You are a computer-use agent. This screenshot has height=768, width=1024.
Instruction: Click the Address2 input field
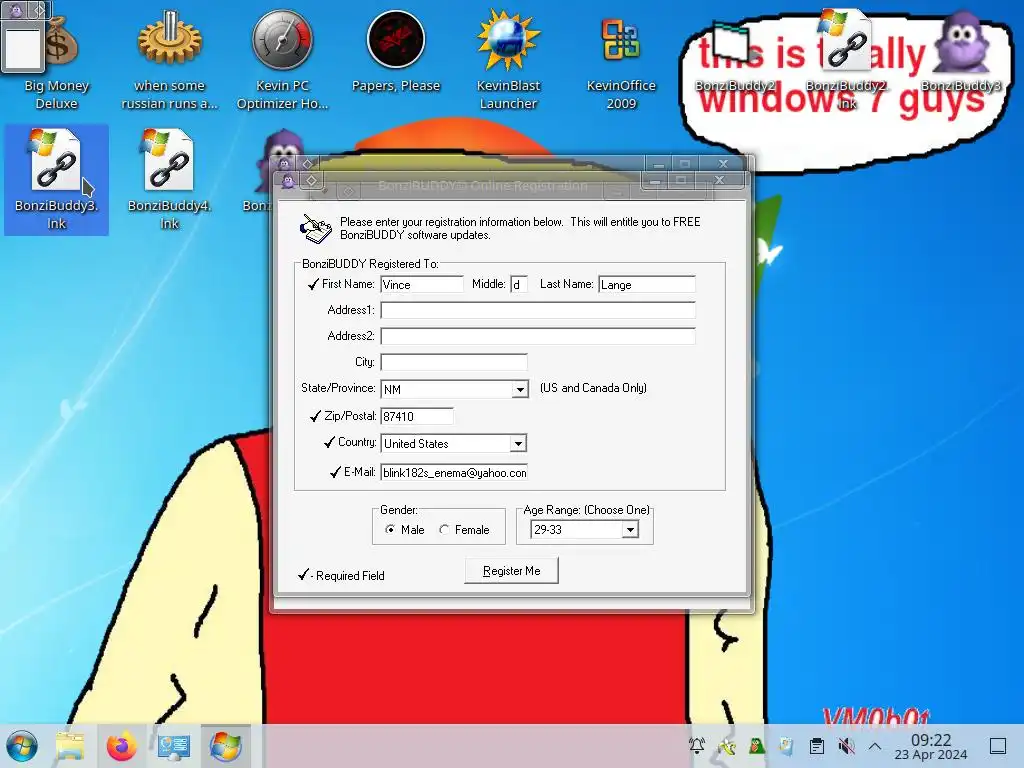[x=538, y=336]
